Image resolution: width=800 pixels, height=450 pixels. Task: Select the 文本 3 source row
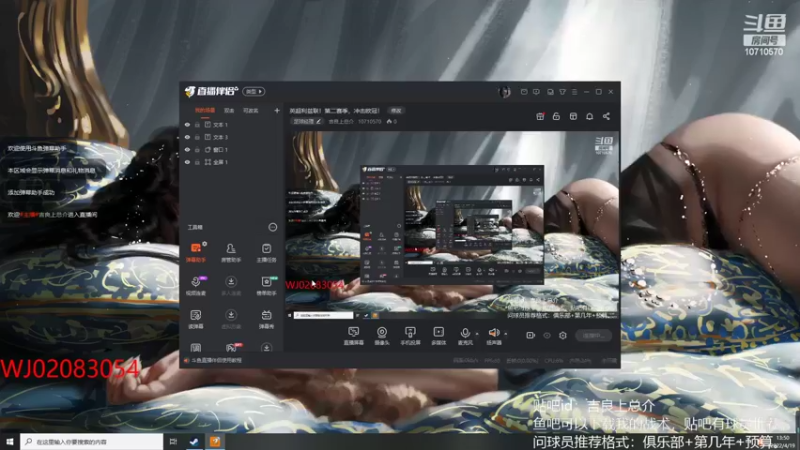[232, 137]
